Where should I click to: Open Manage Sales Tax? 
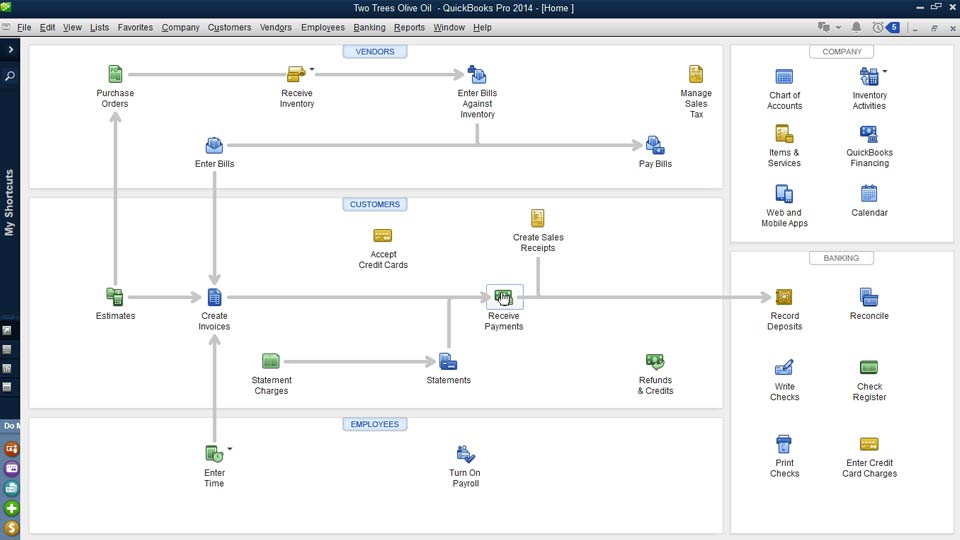[696, 75]
